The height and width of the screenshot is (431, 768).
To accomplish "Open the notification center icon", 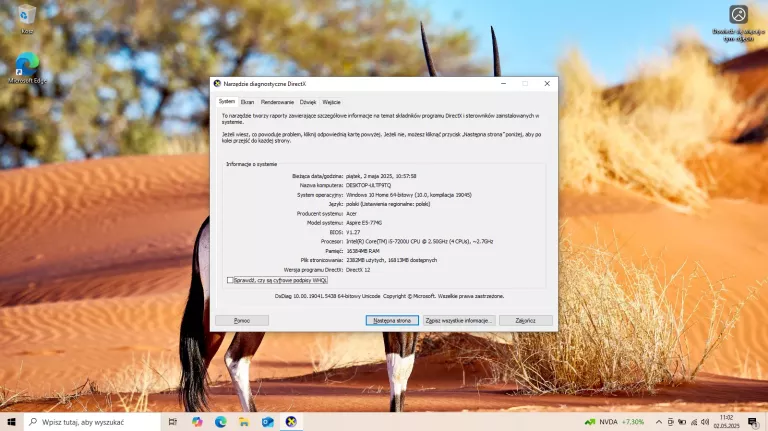I will pyautogui.click(x=752, y=422).
